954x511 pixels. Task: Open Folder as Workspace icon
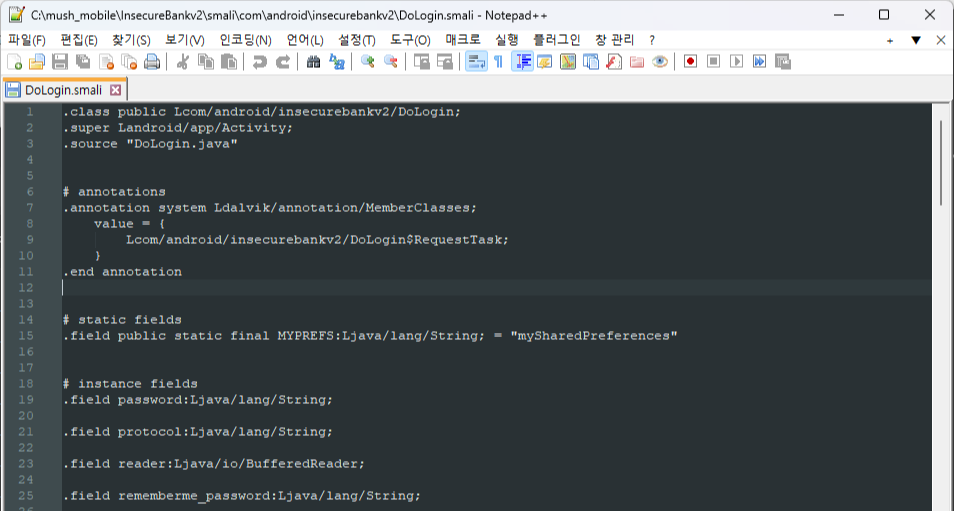coord(636,61)
